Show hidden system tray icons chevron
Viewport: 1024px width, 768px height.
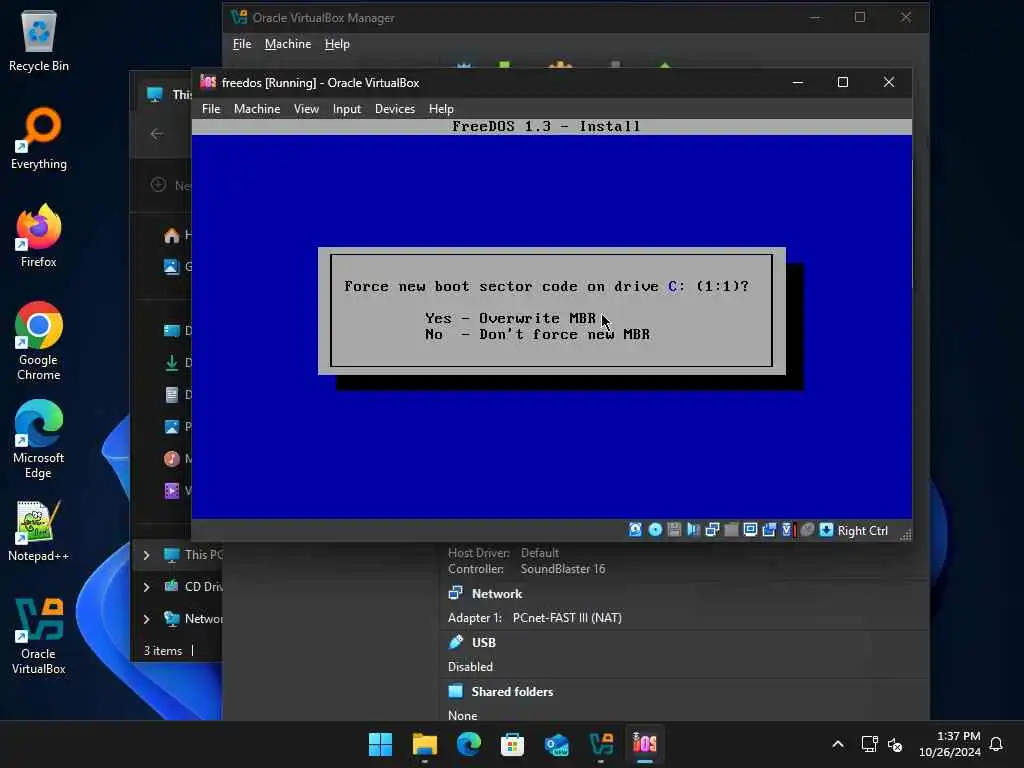click(x=838, y=744)
